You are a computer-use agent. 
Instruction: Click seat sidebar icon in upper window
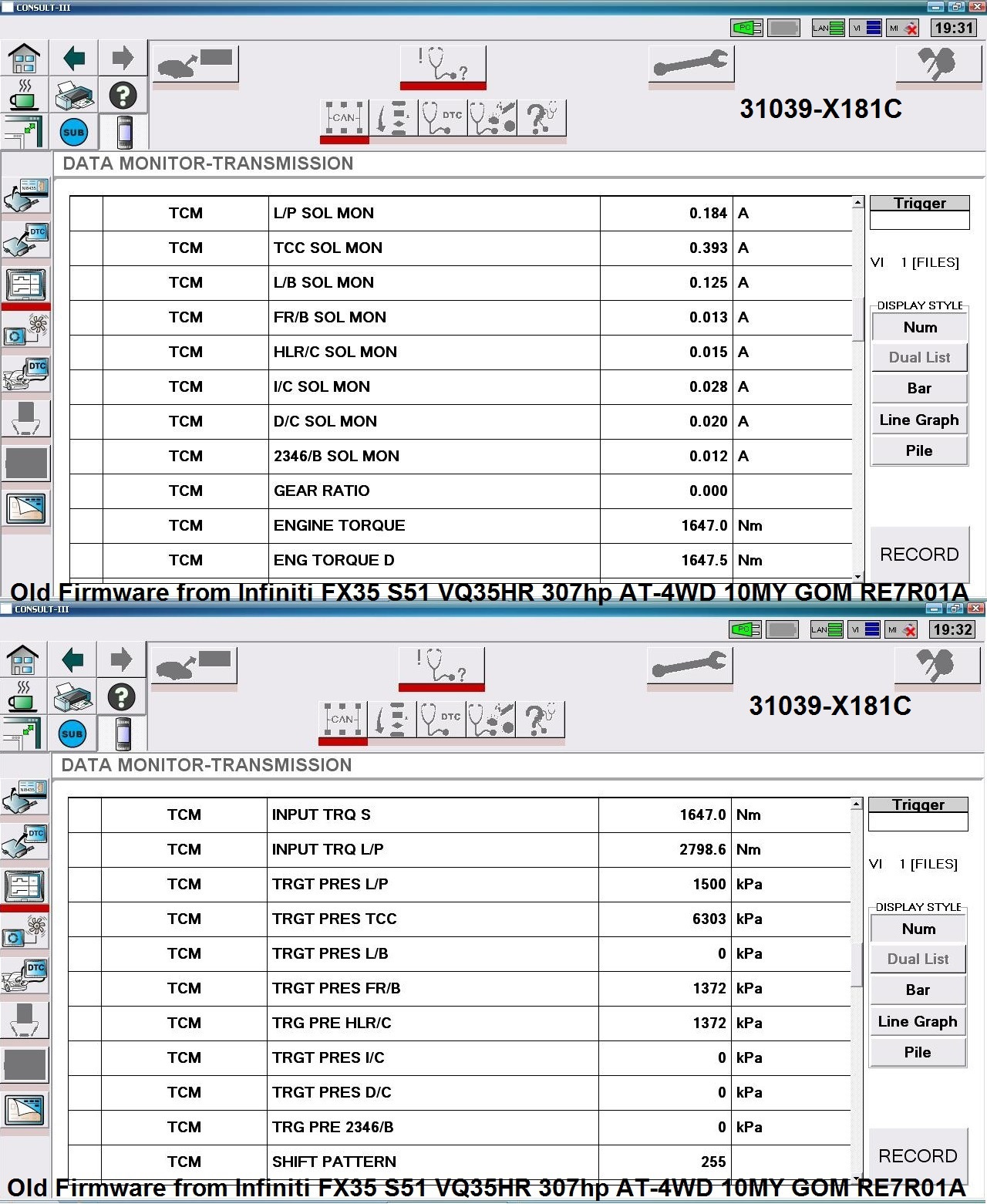pyautogui.click(x=26, y=419)
